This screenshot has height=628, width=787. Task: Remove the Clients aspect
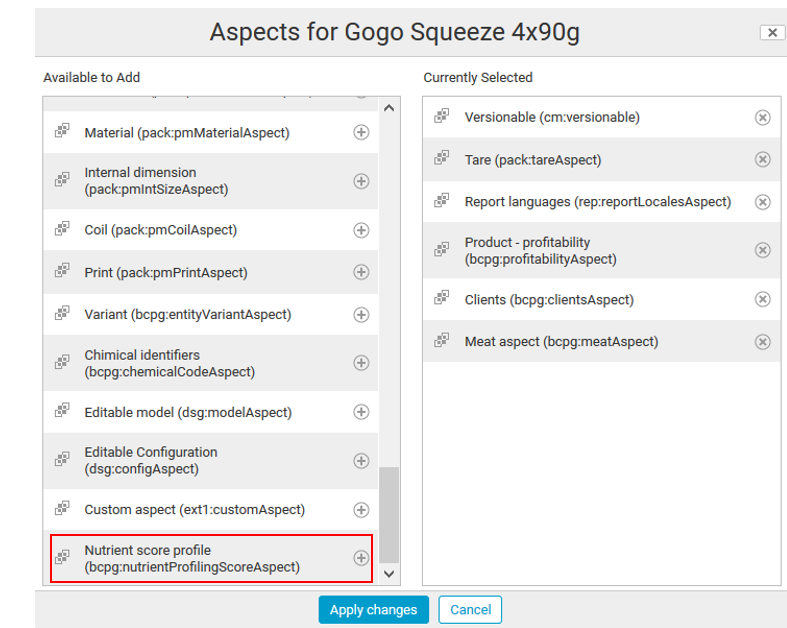tap(762, 299)
